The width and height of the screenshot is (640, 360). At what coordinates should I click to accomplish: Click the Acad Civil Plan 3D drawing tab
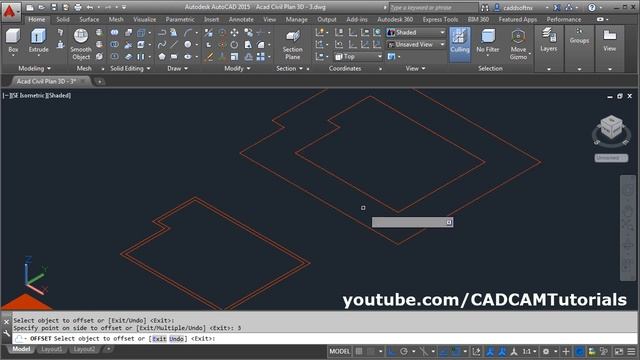(46, 81)
